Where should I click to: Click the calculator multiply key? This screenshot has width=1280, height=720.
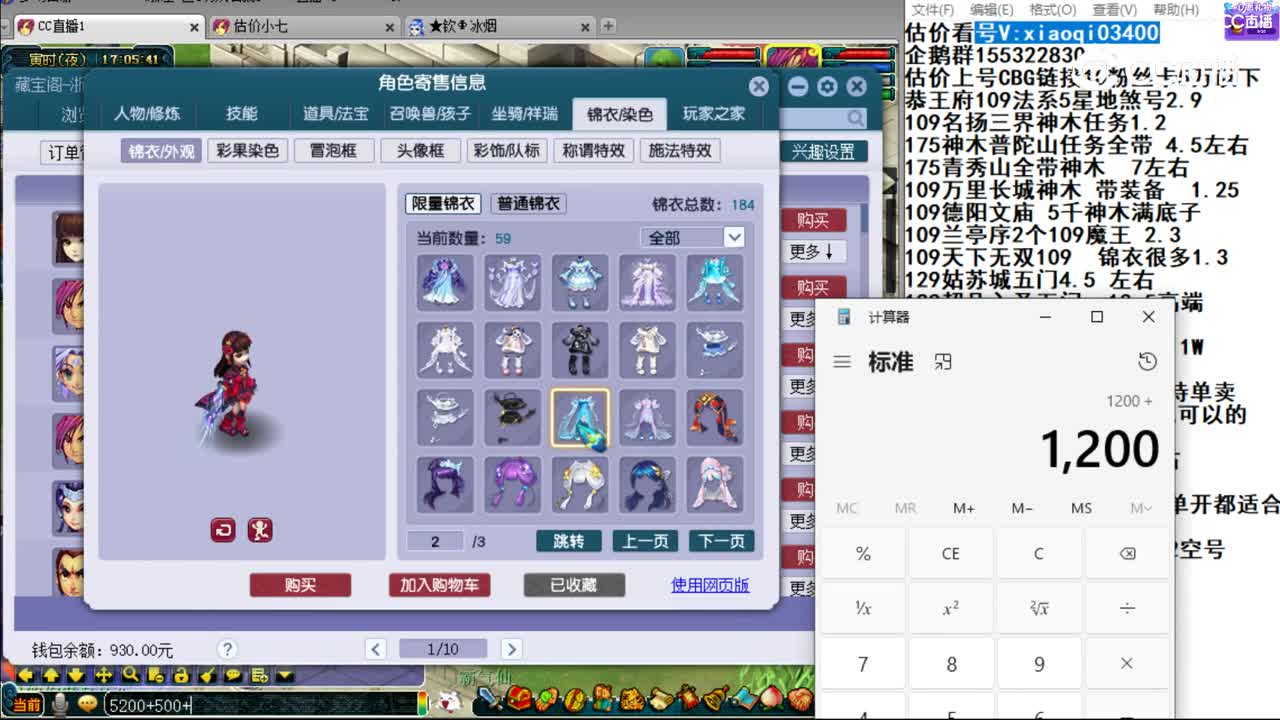(x=1127, y=663)
